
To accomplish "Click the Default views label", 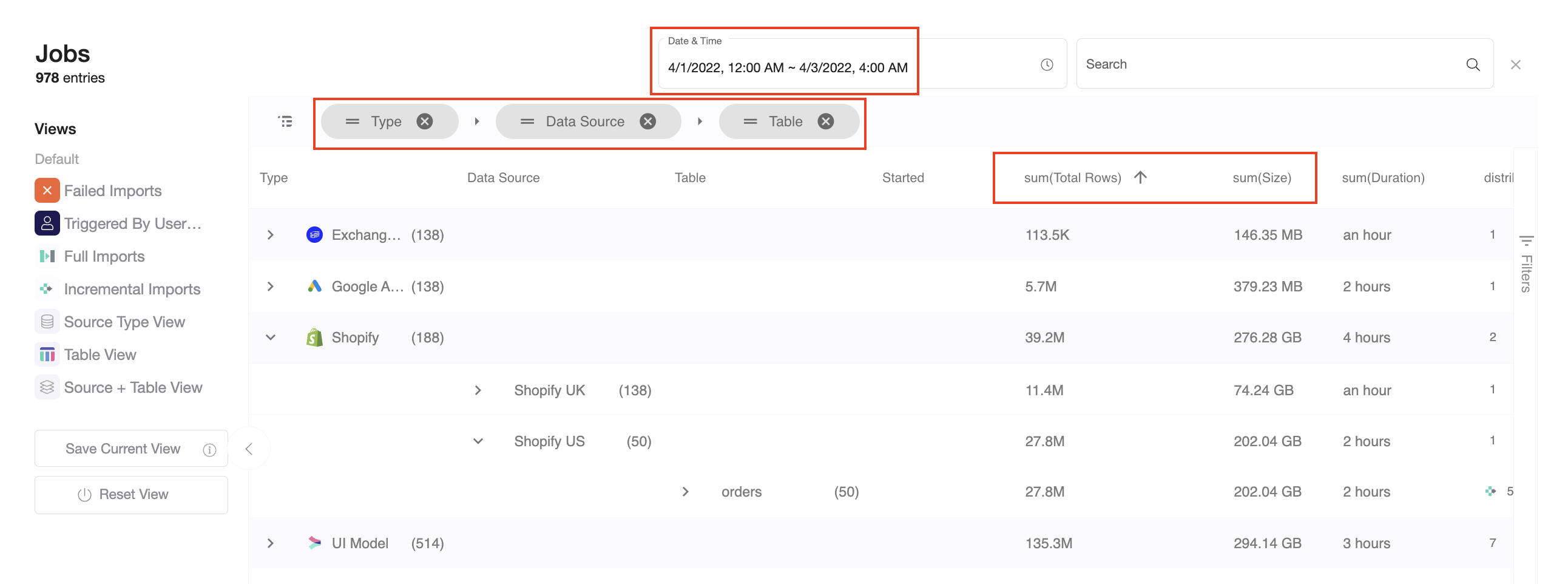I will (56, 159).
